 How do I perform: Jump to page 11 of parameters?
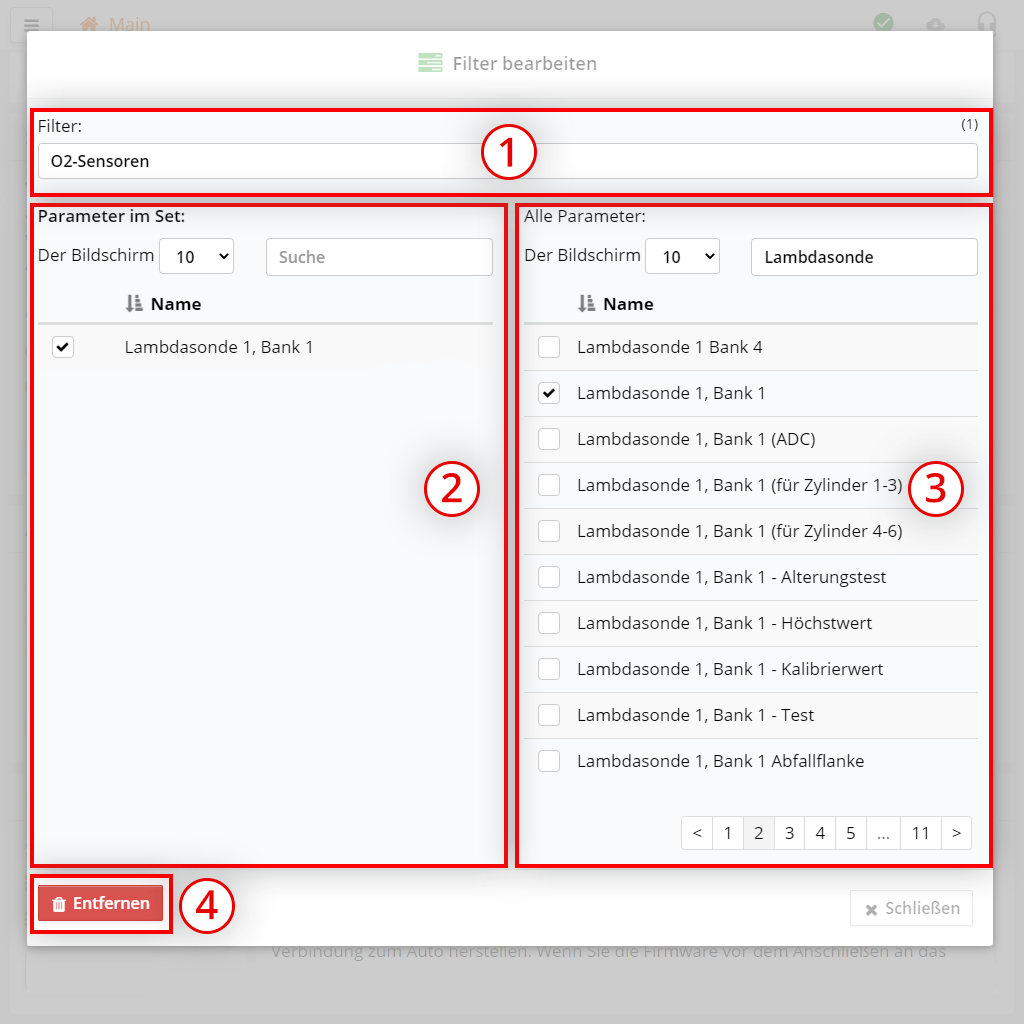tap(920, 833)
